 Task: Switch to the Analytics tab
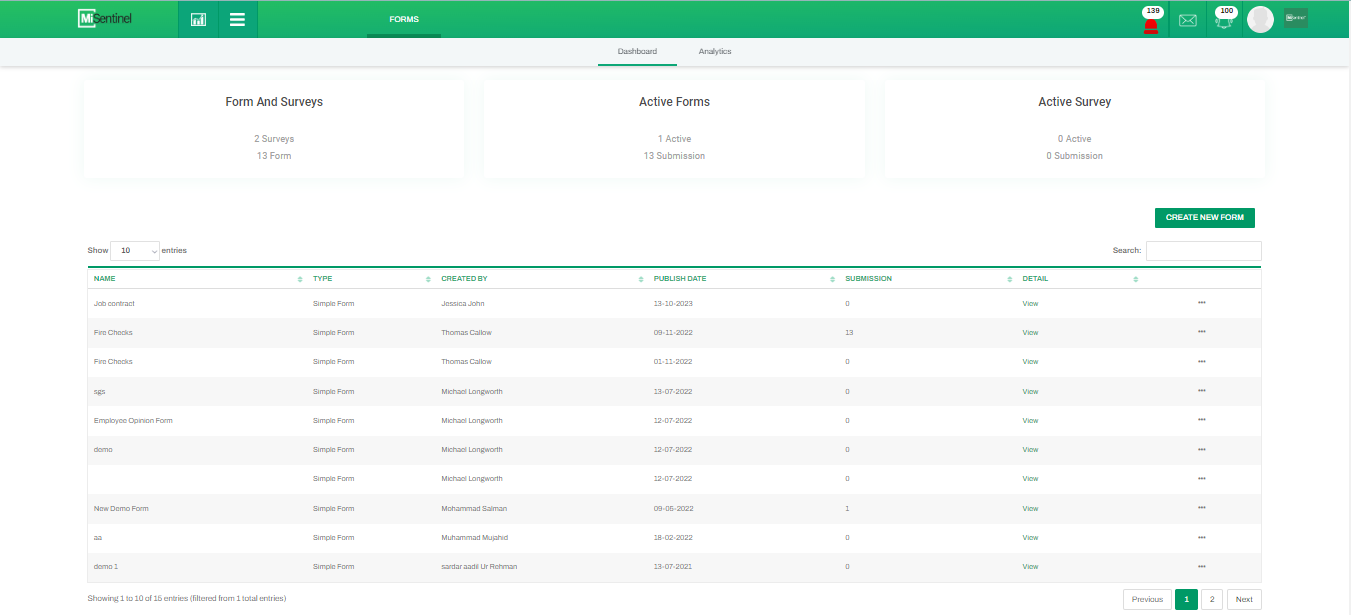[715, 51]
